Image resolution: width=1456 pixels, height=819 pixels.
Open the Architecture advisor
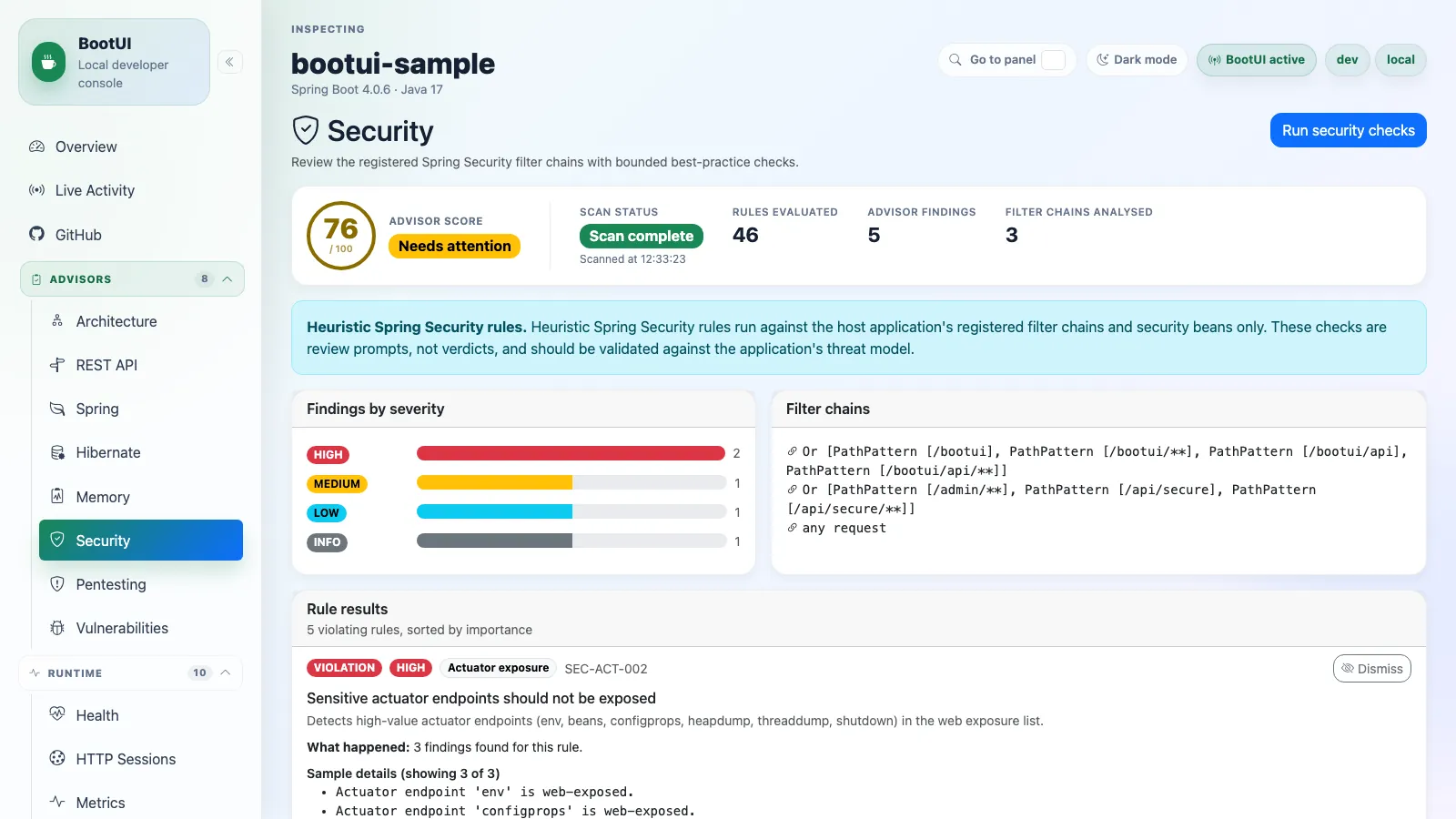[141, 321]
